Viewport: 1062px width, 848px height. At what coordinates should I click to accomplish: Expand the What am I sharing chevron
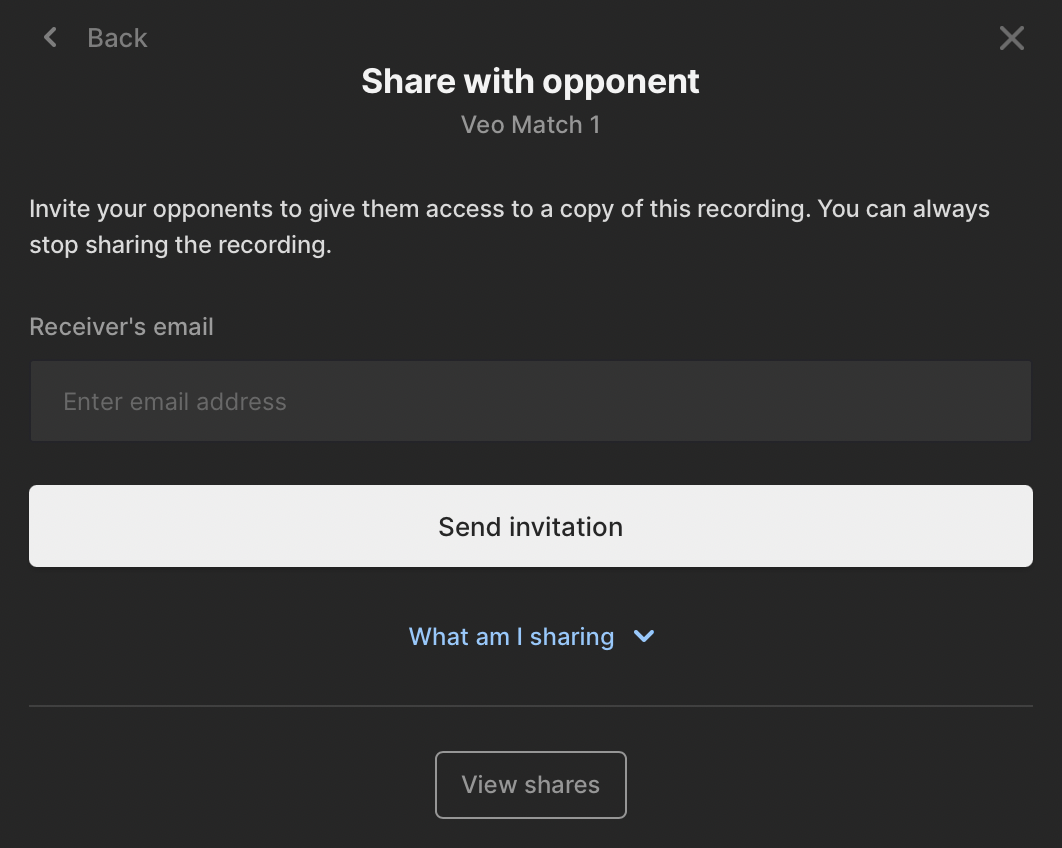coord(643,636)
